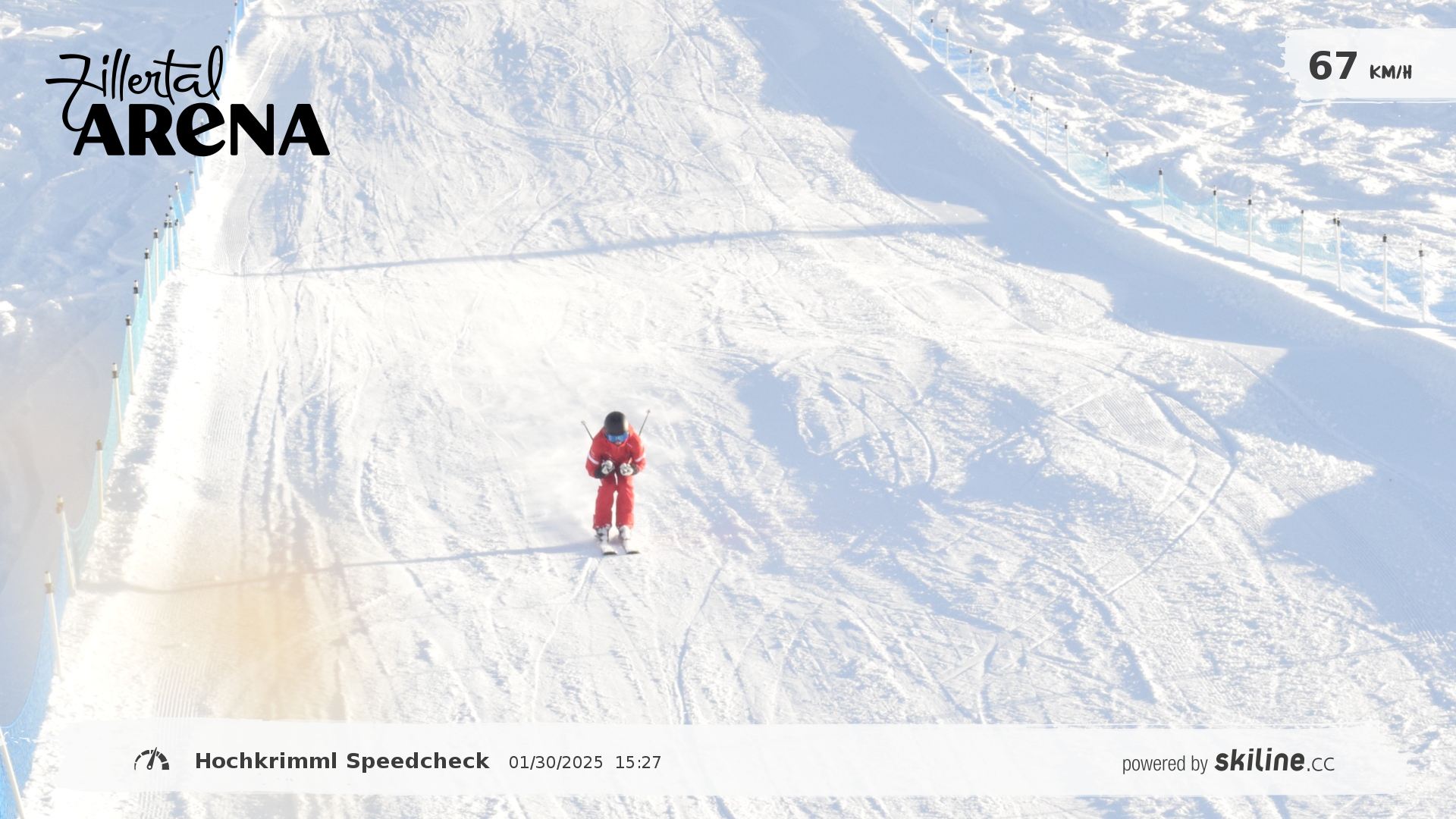Click the 01/30/2025 date label
The width and height of the screenshot is (1456, 819).
pos(556,763)
